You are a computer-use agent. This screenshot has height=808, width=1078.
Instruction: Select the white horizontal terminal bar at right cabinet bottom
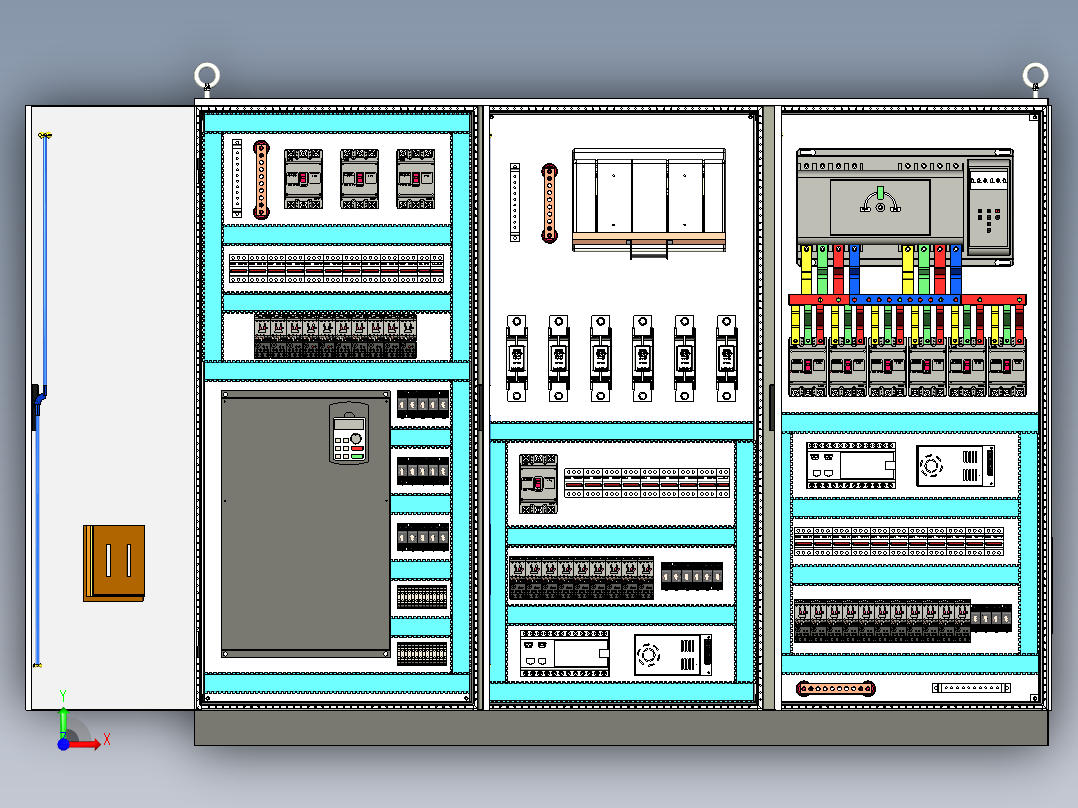(971, 688)
